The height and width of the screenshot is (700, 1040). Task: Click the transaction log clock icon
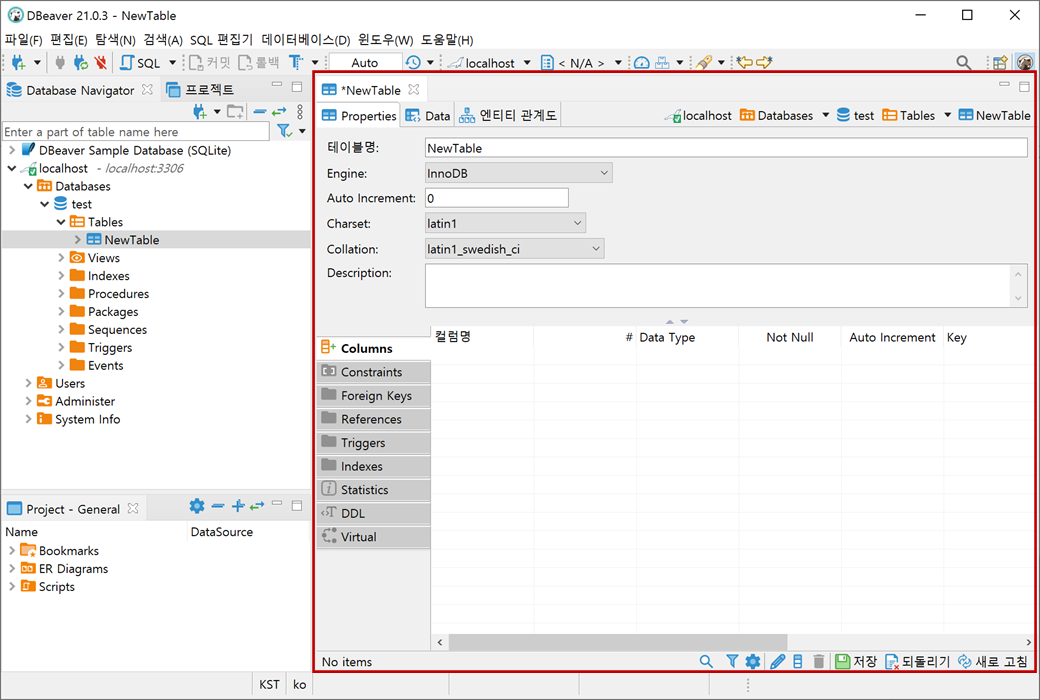click(413, 62)
